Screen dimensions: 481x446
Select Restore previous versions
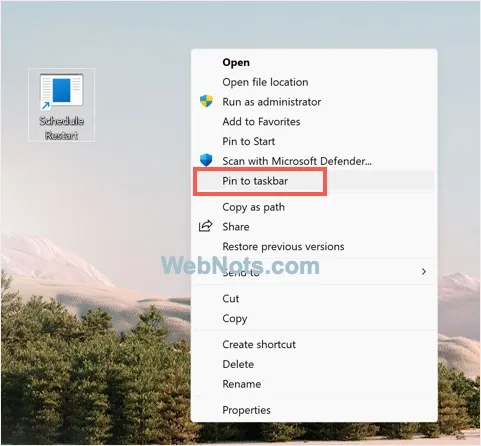[x=283, y=247]
